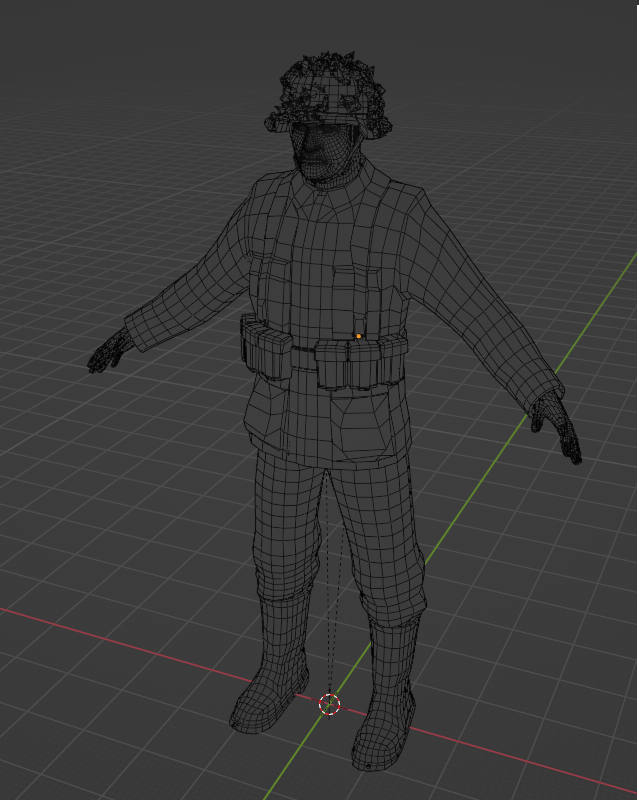The image size is (639, 800).
Task: Select the ammo pouches right of the belt buckle
Action: pyautogui.click(x=360, y=362)
